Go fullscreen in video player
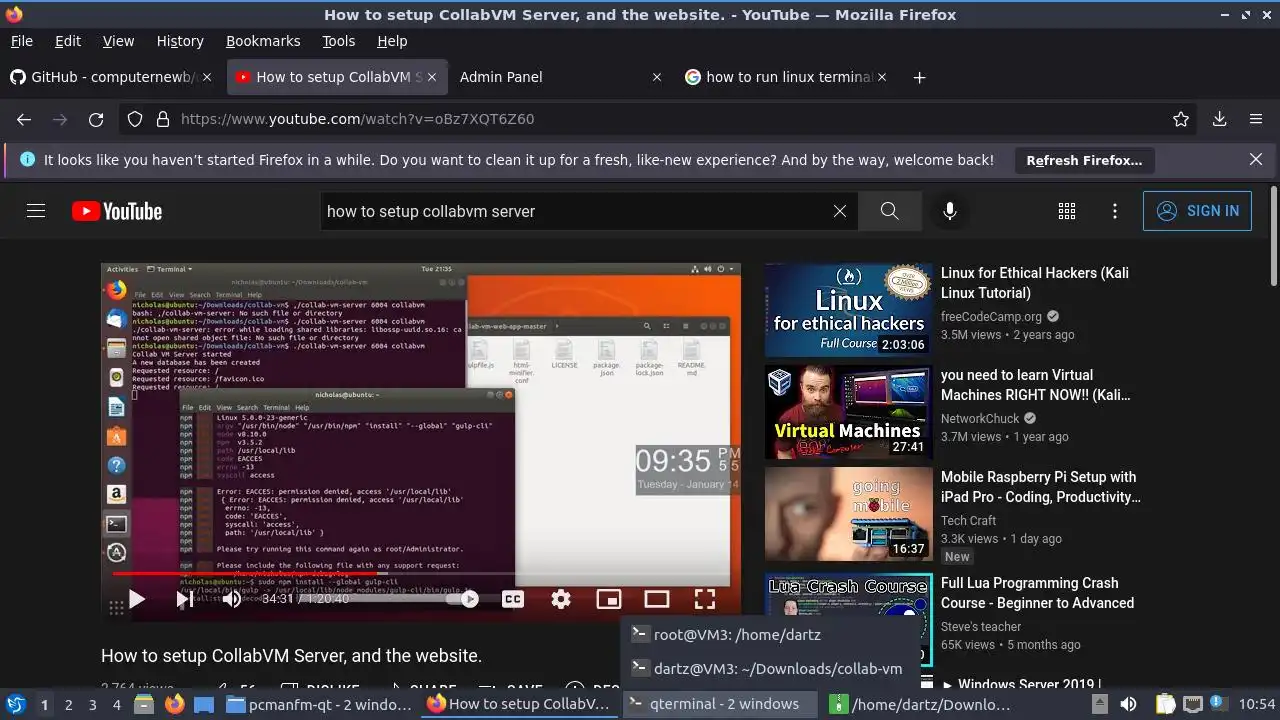This screenshot has height=720, width=1280. point(705,599)
